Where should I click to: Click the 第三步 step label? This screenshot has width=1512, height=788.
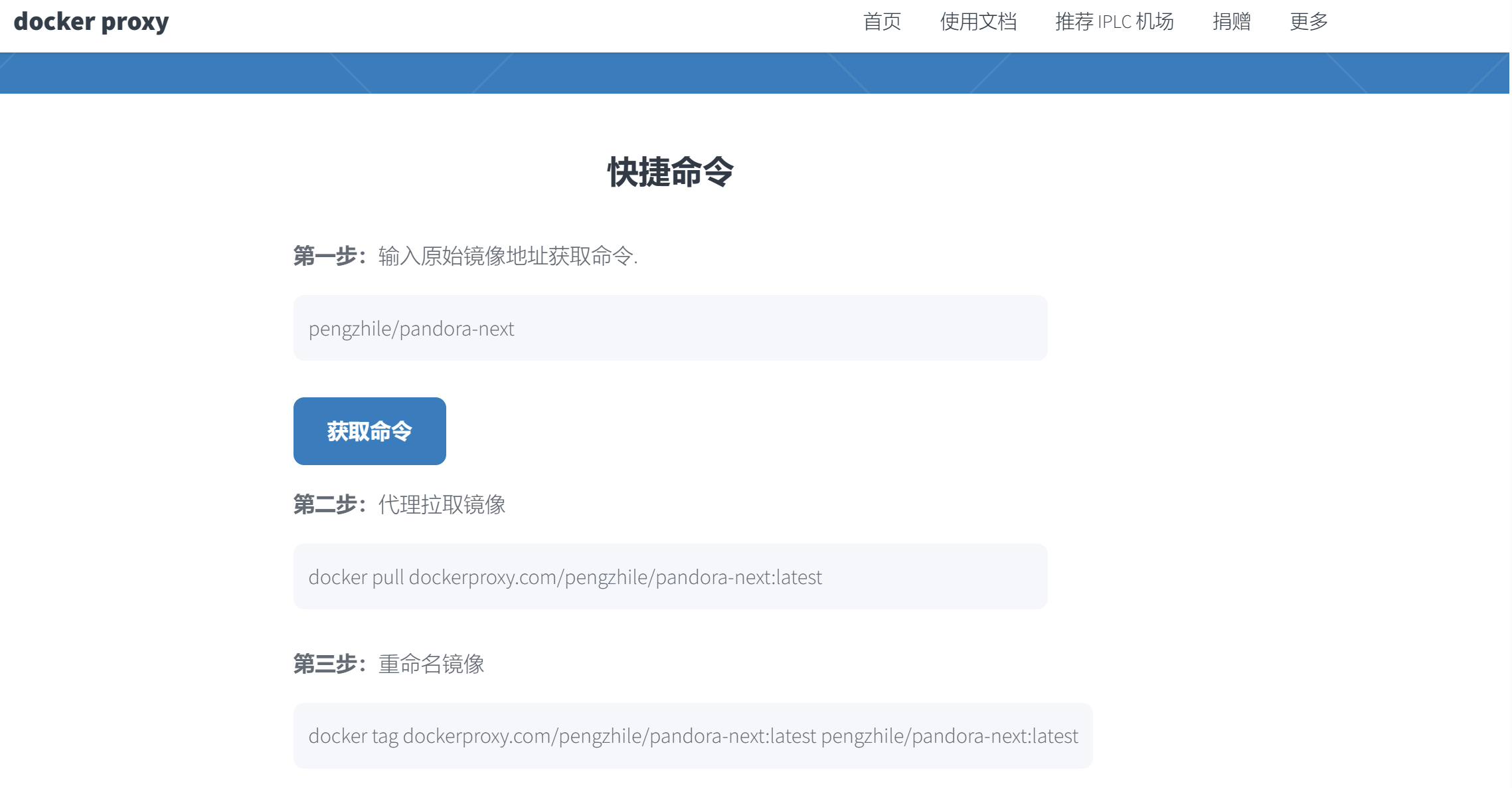tap(329, 664)
